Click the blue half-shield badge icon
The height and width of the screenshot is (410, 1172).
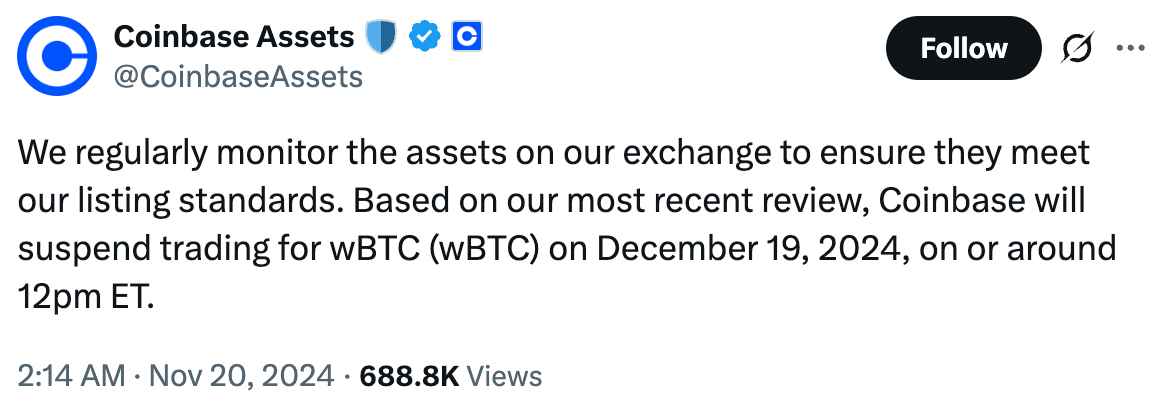[380, 37]
